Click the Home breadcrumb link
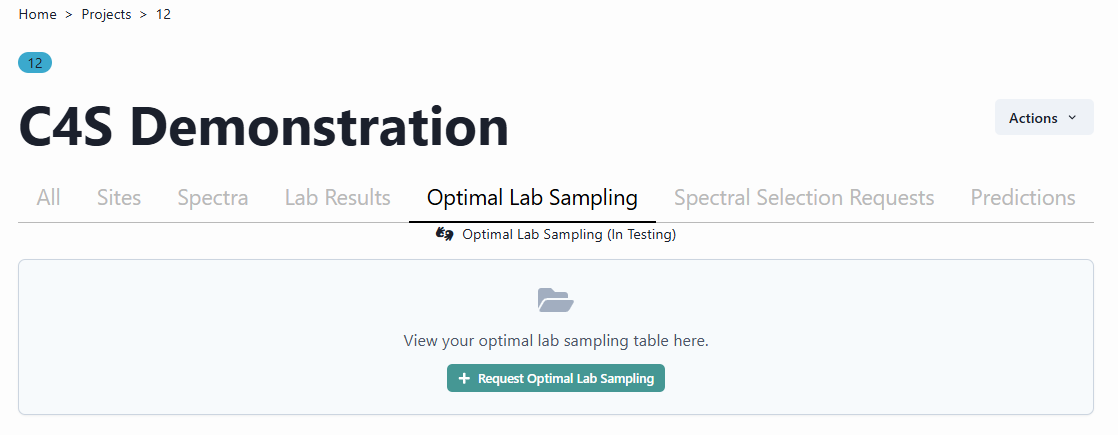This screenshot has width=1118, height=435. point(37,15)
